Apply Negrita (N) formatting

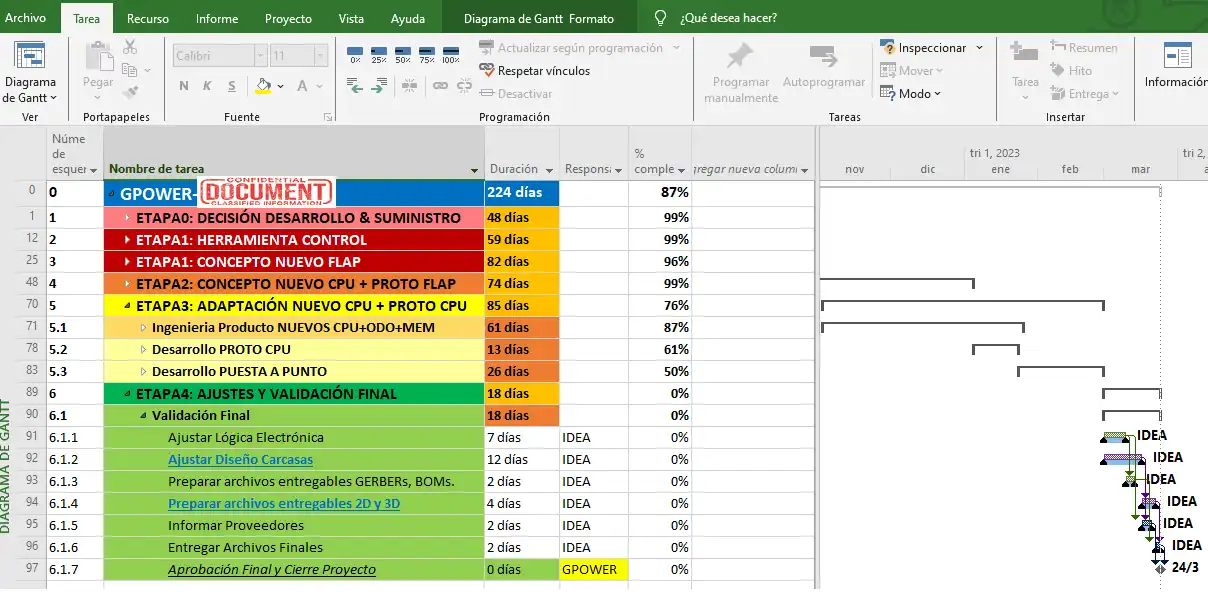(184, 86)
